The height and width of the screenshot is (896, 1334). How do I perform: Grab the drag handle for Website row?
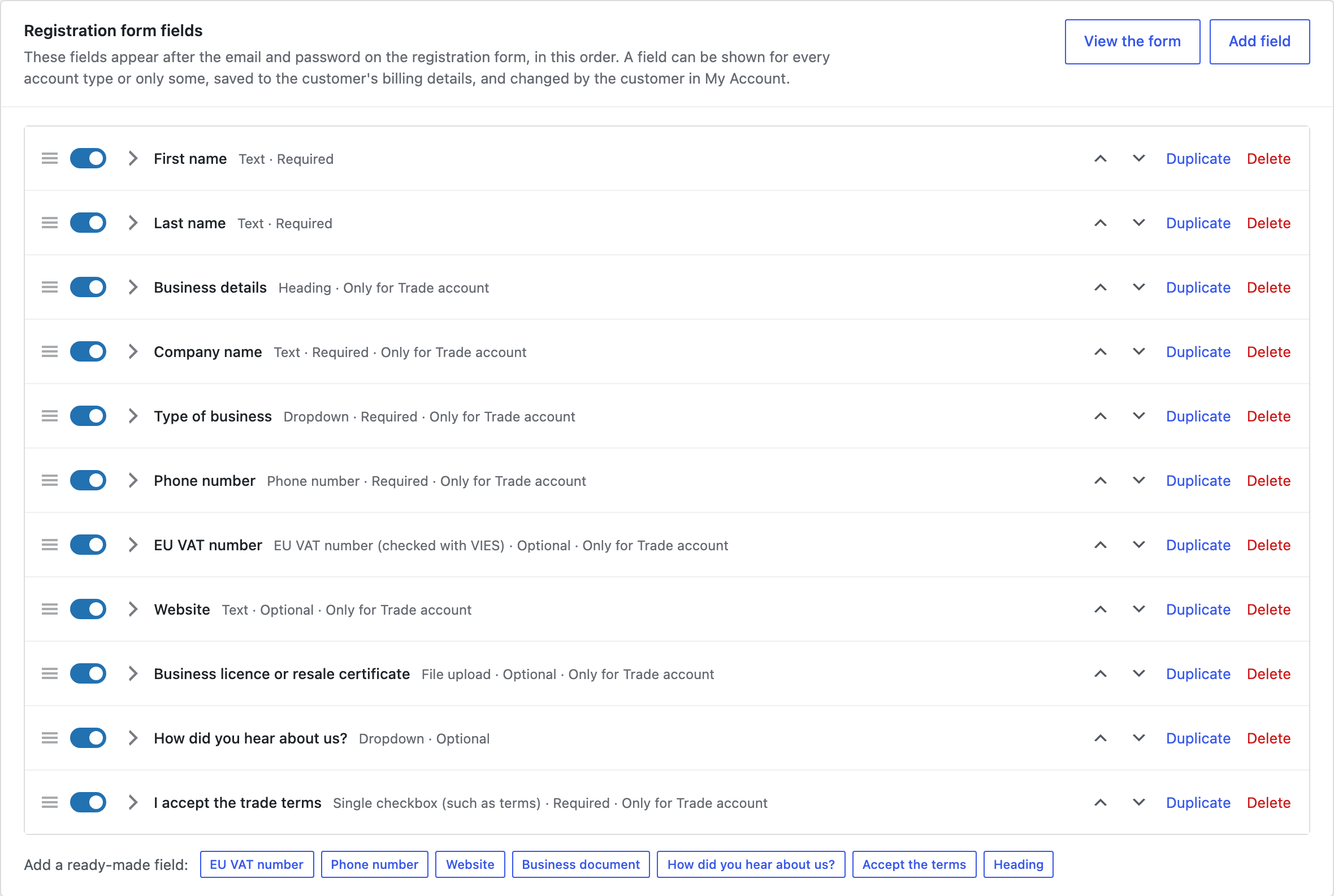click(x=50, y=609)
